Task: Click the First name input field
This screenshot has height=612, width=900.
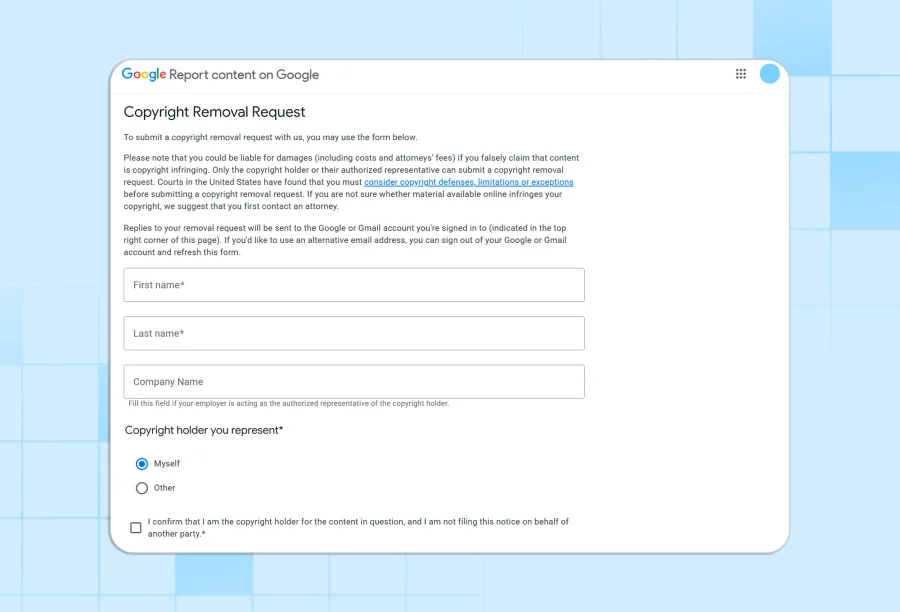Action: click(353, 285)
